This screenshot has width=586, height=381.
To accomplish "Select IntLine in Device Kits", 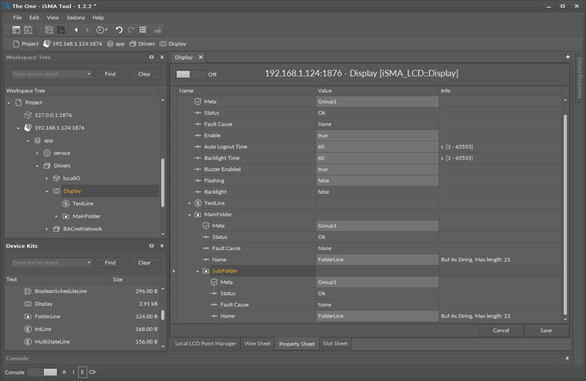I will 43,329.
